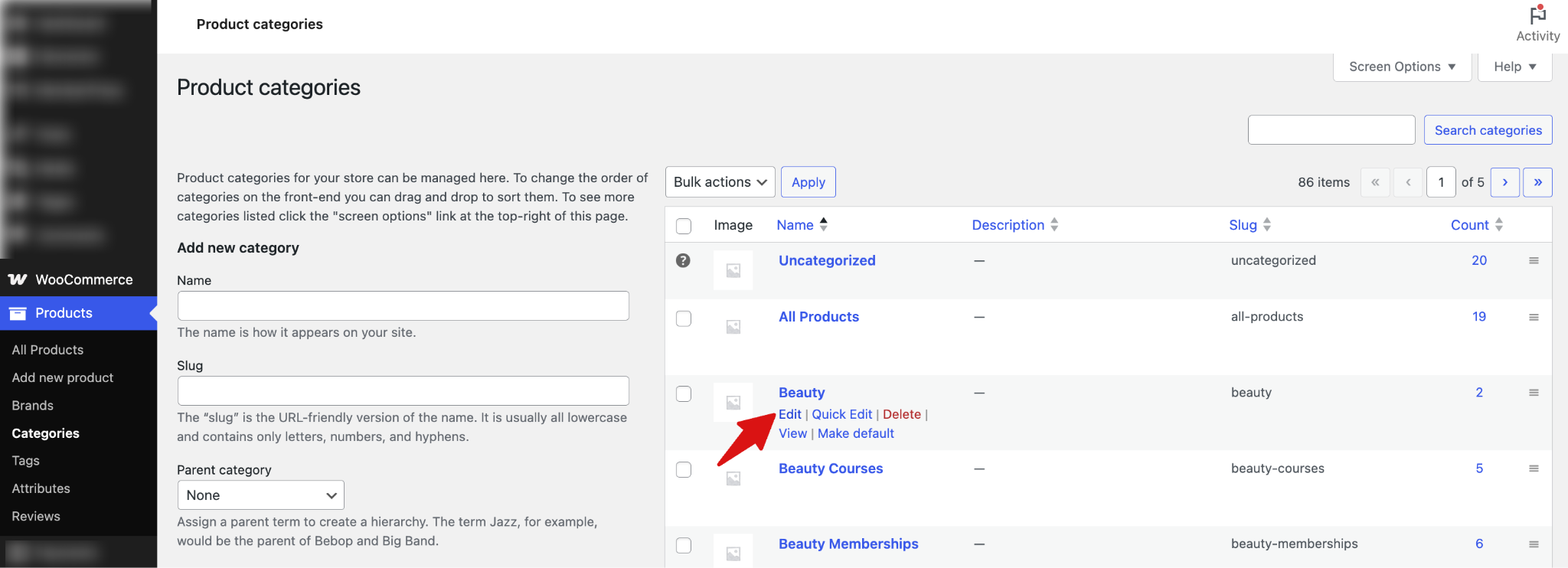
Task: Click Beauty Memberships placeholder image
Action: point(733,551)
